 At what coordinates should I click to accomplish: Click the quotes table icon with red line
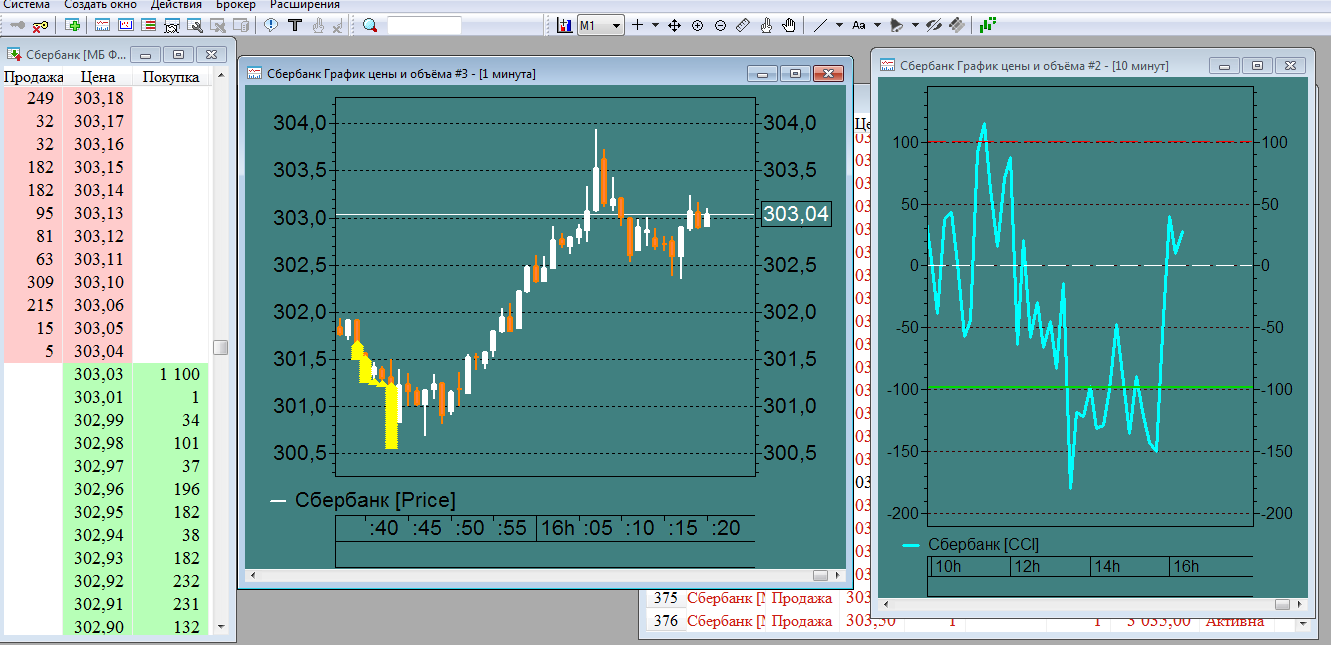pos(104,25)
